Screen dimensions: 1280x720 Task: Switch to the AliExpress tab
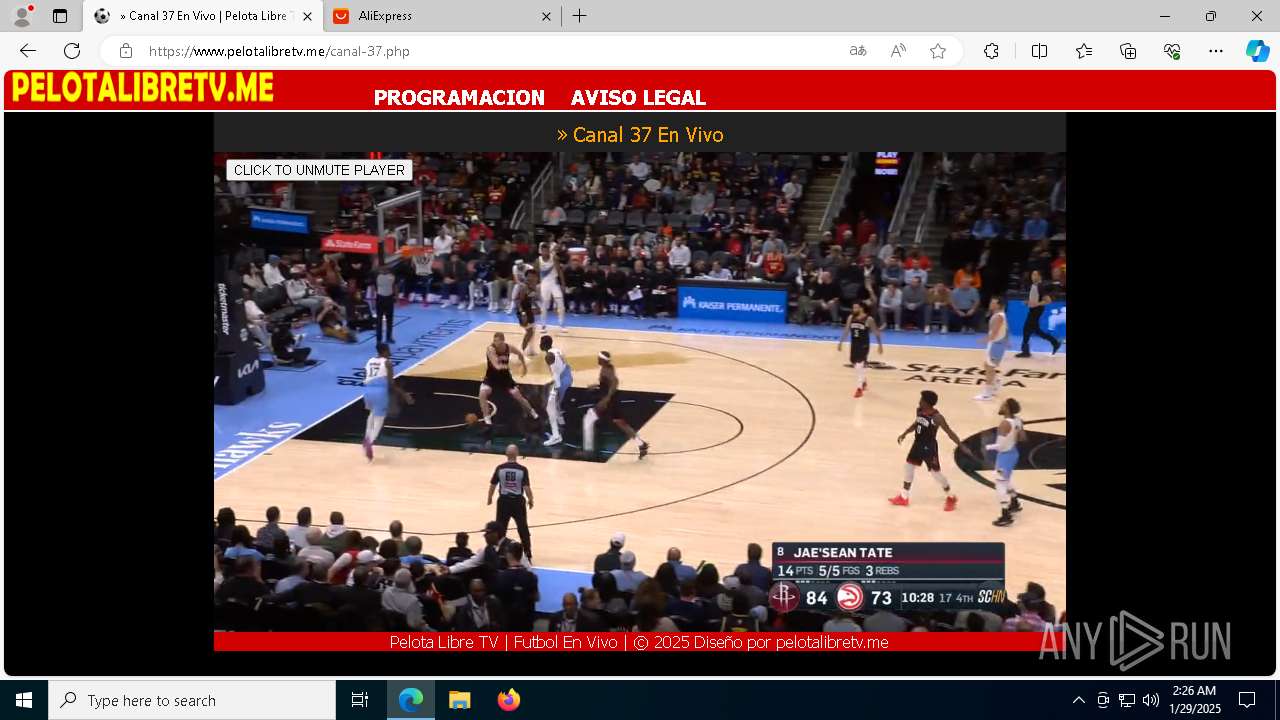443,16
